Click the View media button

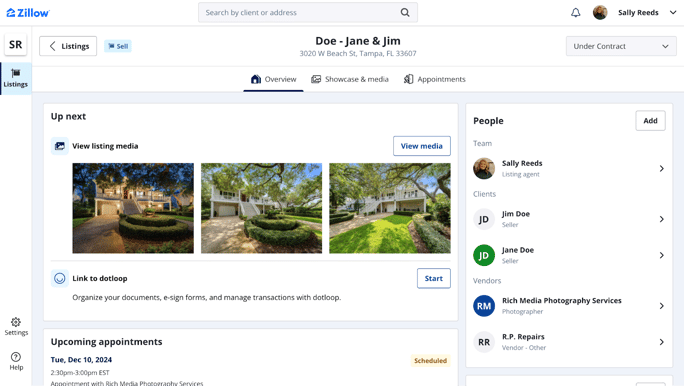click(422, 146)
